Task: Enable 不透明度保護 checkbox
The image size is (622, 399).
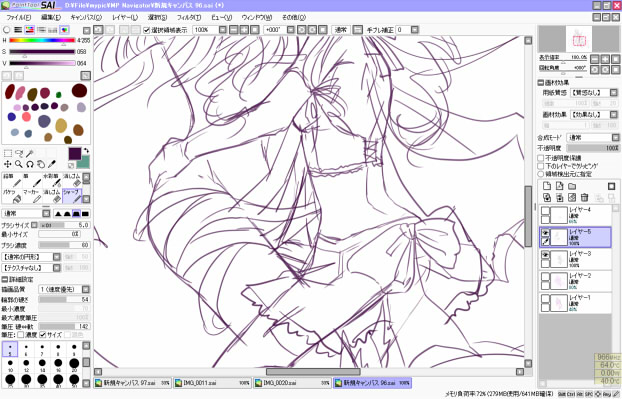Action: 540,158
